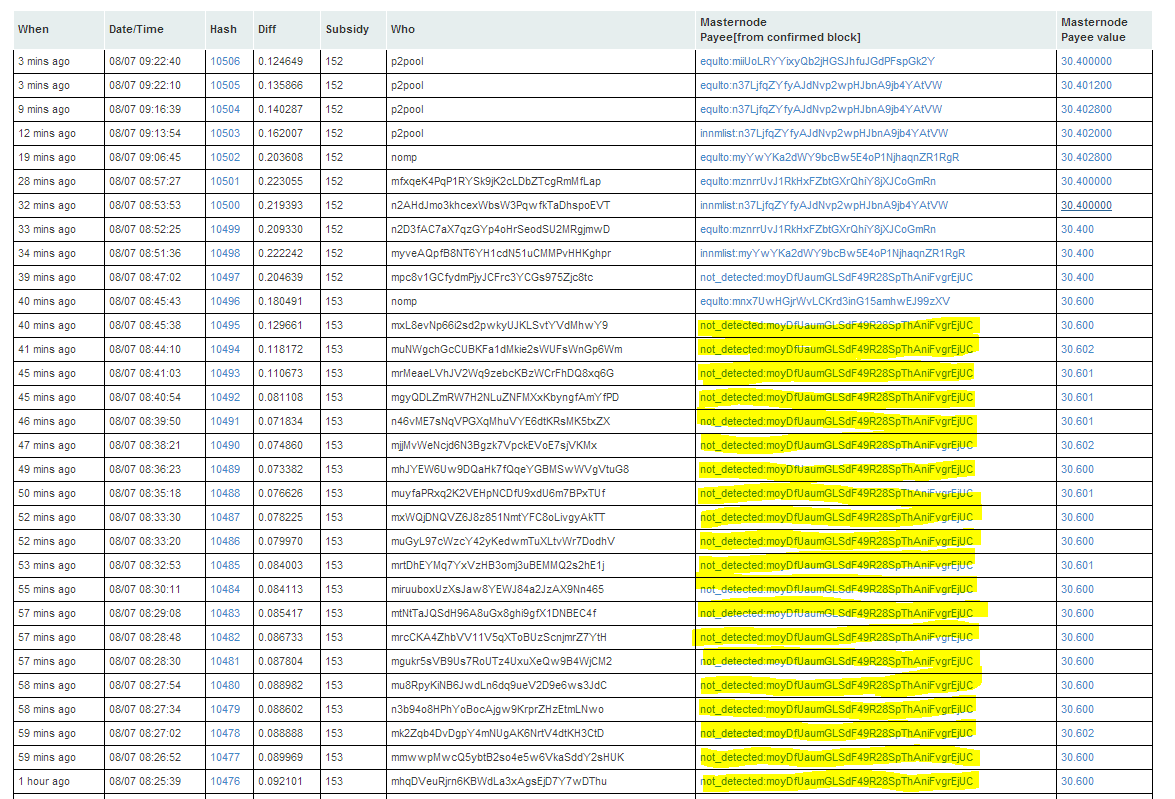Image resolution: width=1175 pixels, height=799 pixels.
Task: Select "nomp" in block 10502 row
Action: tap(404, 157)
